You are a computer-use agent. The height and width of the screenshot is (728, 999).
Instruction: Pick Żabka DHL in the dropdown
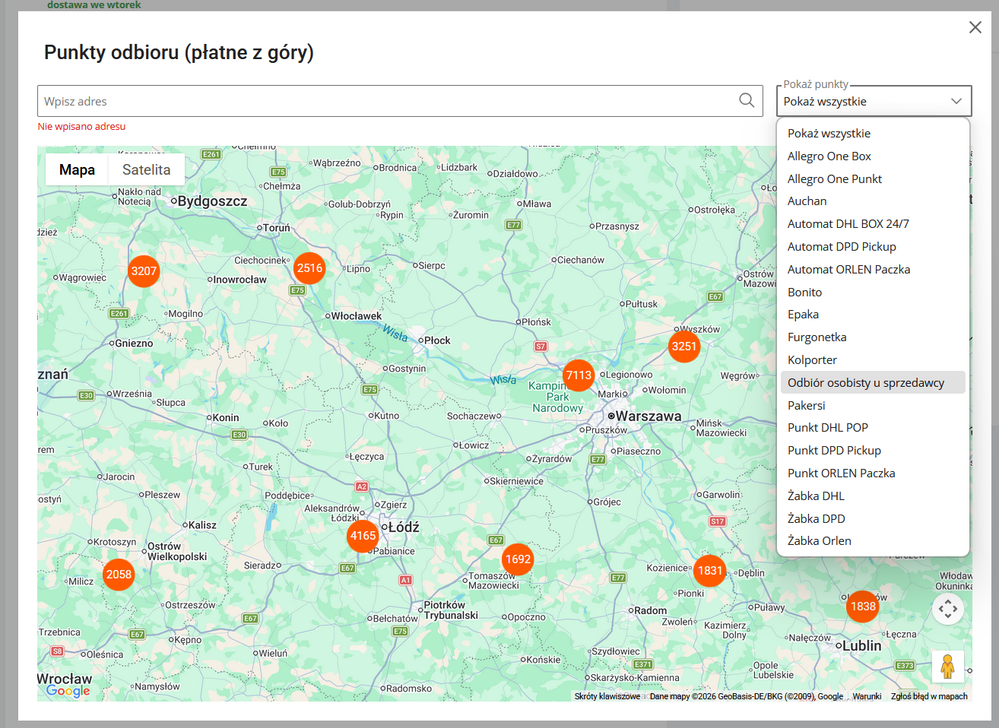[816, 496]
